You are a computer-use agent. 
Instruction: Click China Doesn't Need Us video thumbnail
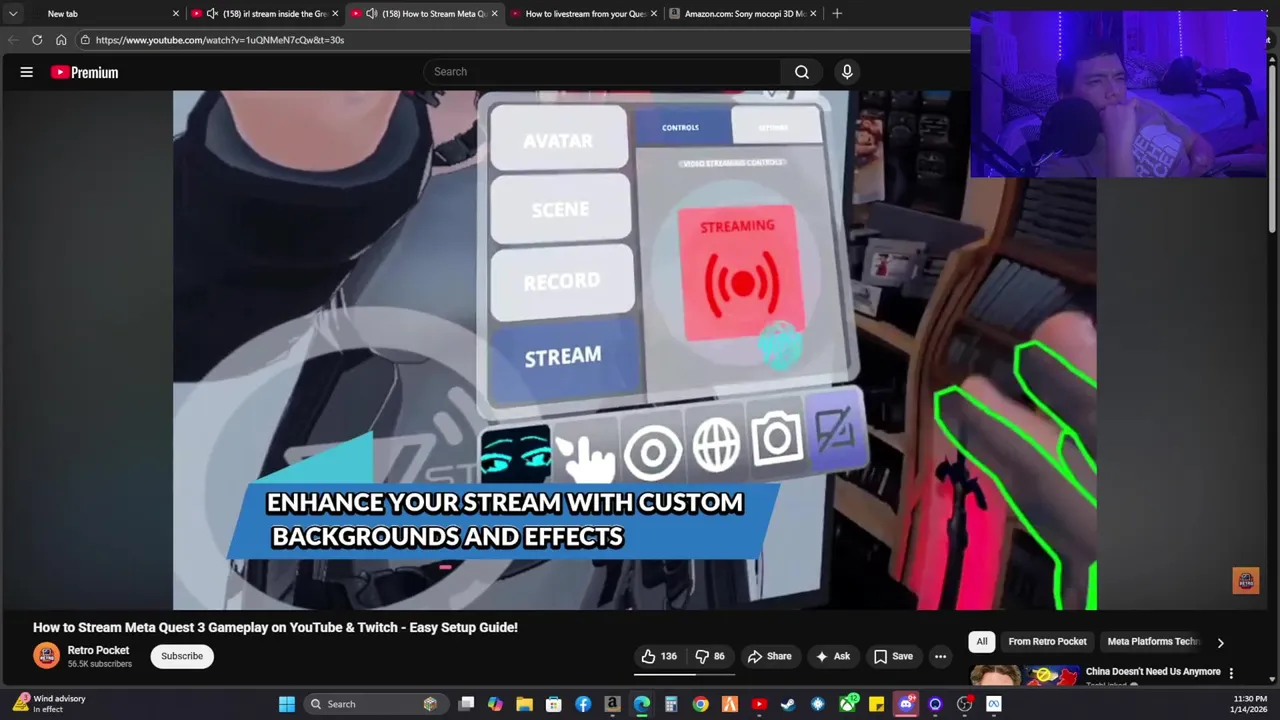[x=1024, y=676]
